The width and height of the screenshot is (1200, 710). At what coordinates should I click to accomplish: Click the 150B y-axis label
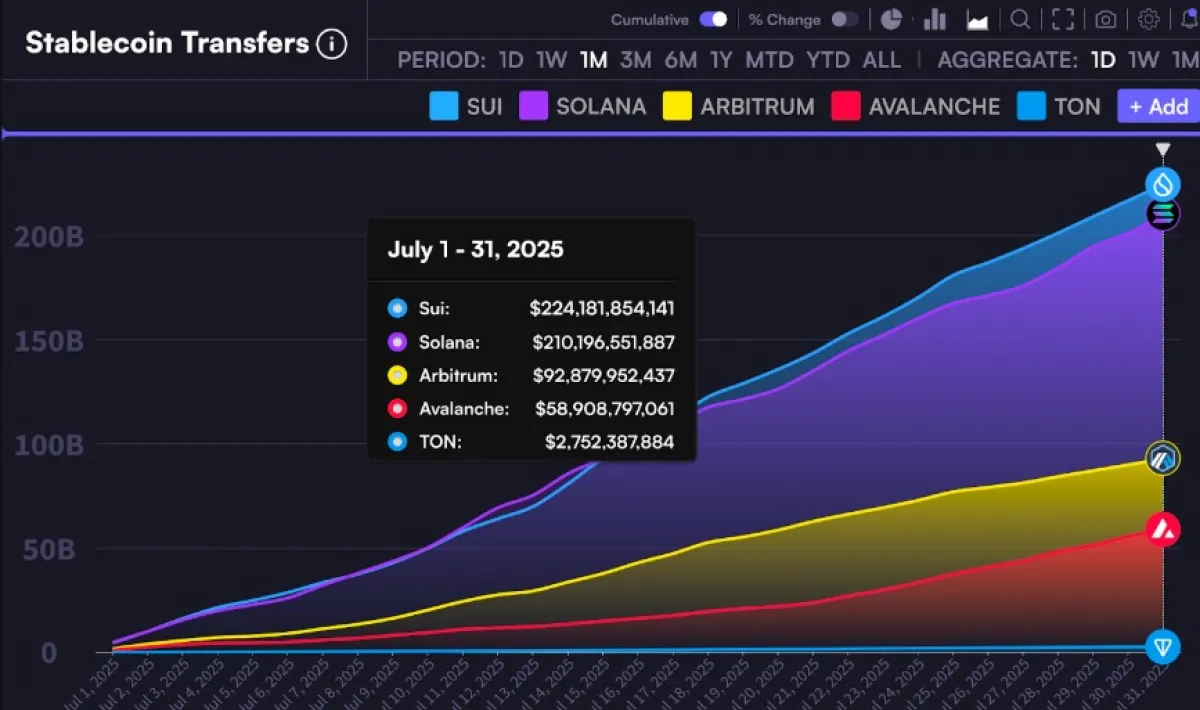48,340
